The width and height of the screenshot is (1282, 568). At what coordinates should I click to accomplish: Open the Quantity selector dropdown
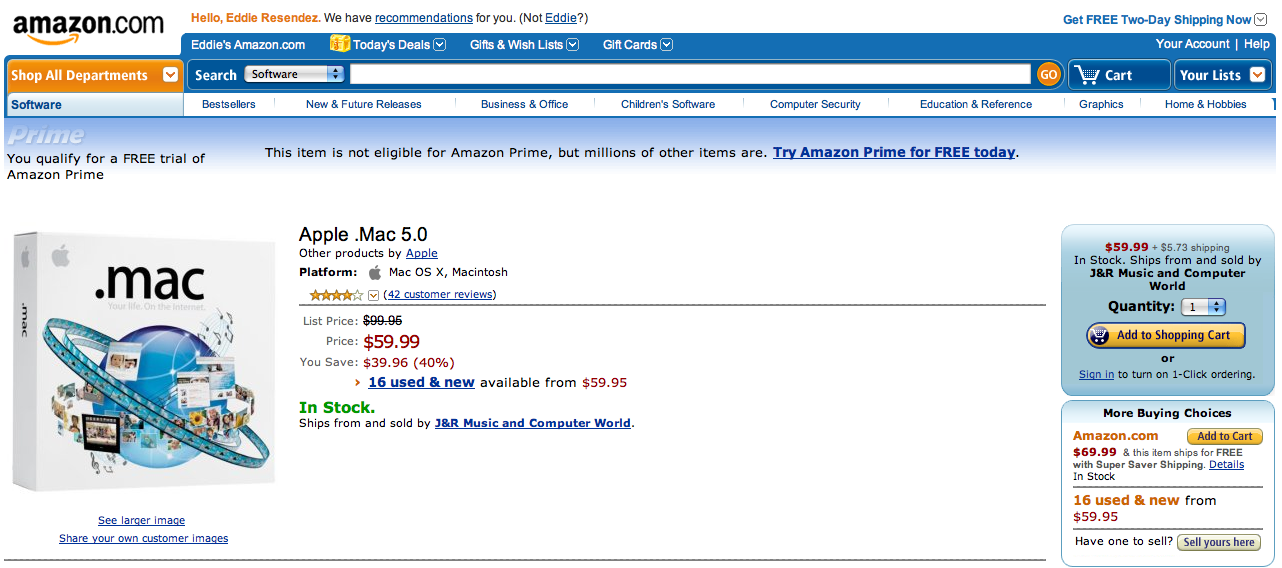(x=1203, y=307)
